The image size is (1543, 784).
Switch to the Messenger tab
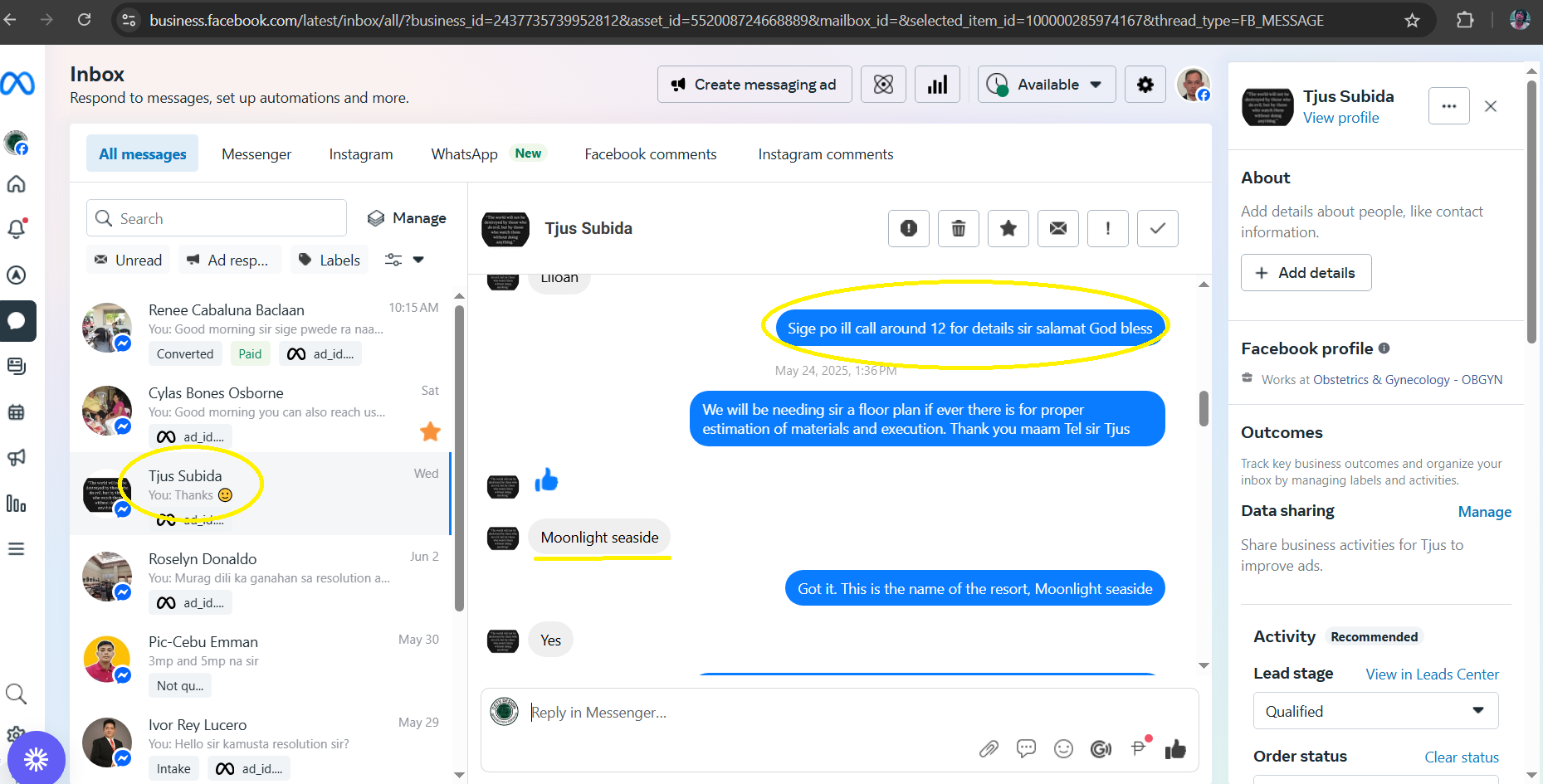click(256, 154)
